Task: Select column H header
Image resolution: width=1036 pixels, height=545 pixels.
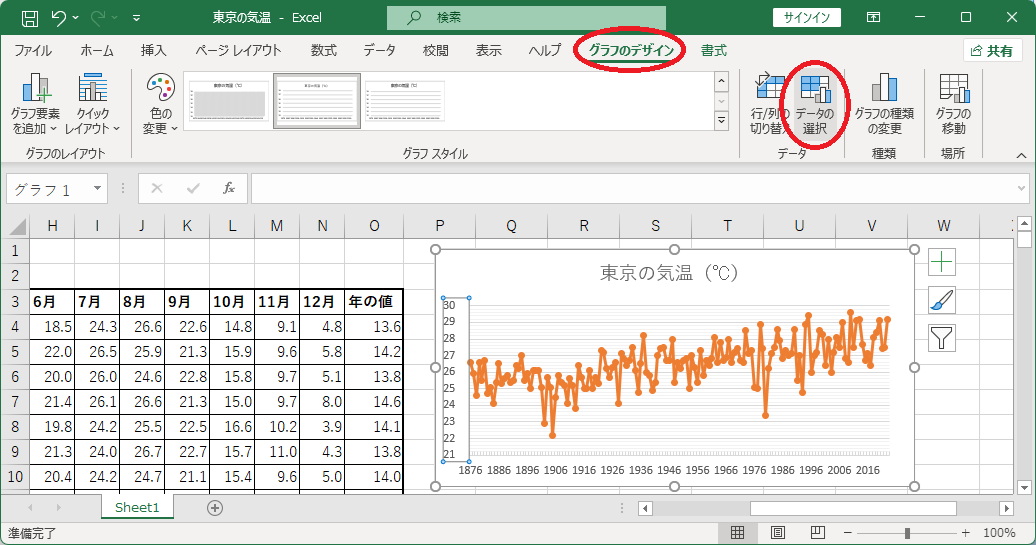Action: 52,226
